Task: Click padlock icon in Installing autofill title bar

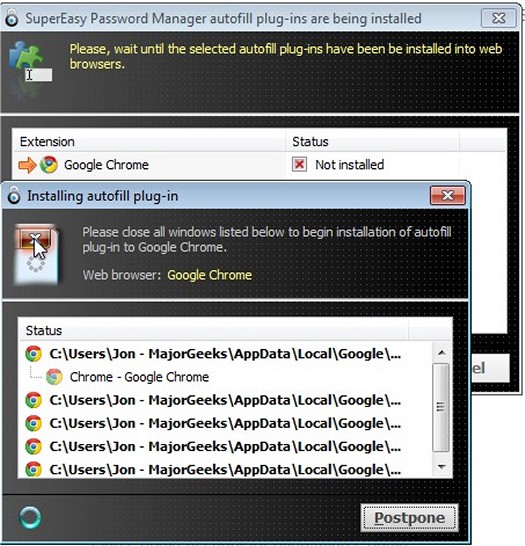Action: coord(14,195)
